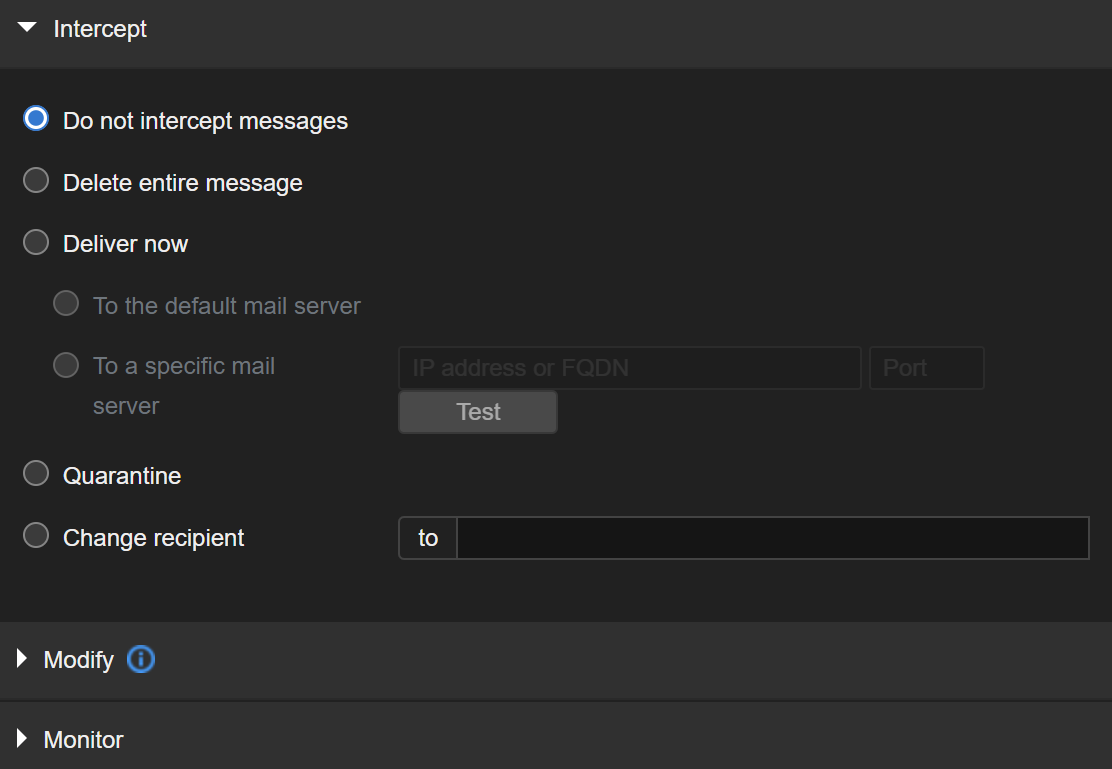The width and height of the screenshot is (1112, 769).
Task: Expand the Modify section triangle
Action: pyautogui.click(x=22, y=660)
